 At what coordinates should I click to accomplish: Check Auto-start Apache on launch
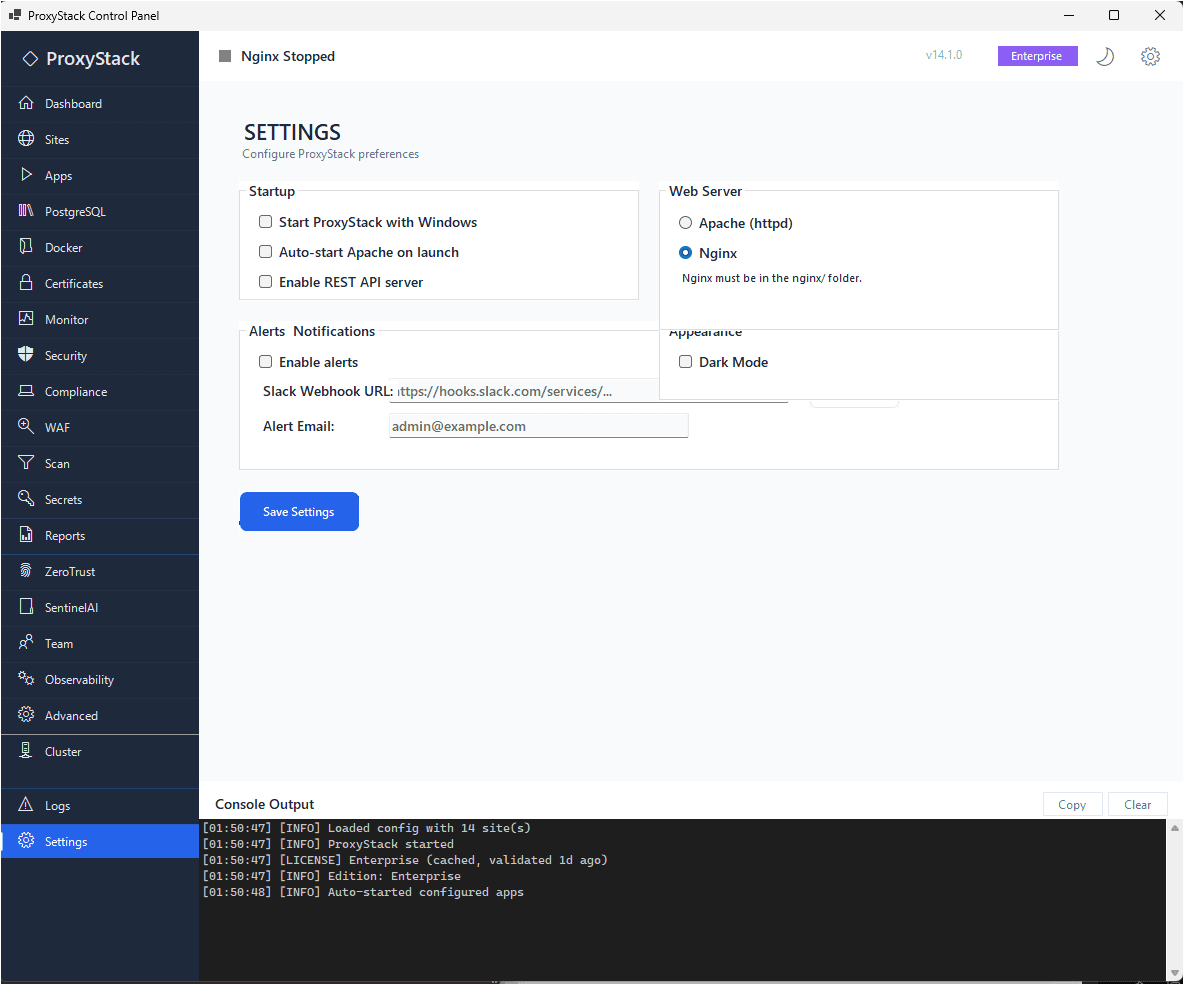coord(265,252)
